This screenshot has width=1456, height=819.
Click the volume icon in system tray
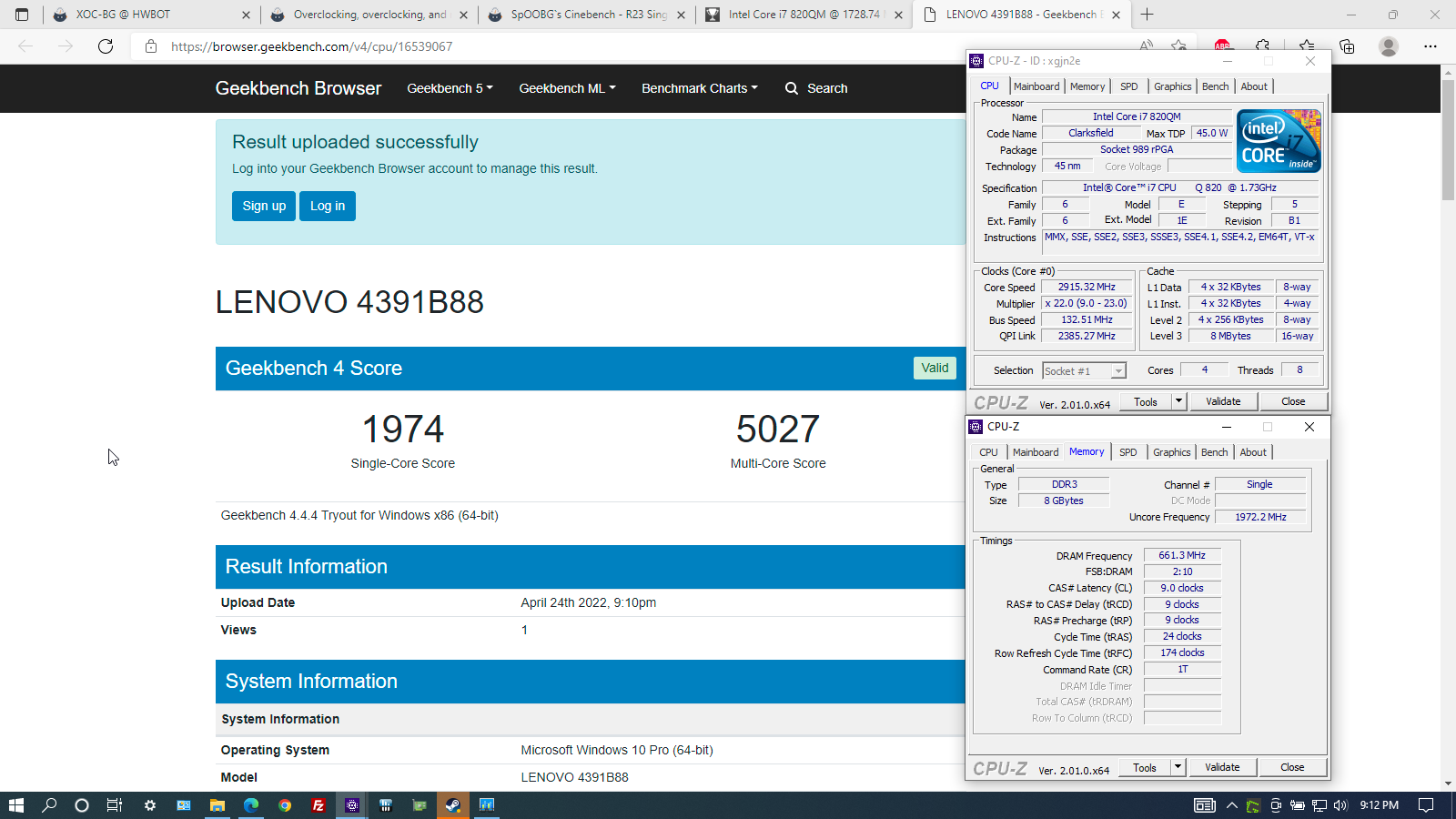point(1340,804)
